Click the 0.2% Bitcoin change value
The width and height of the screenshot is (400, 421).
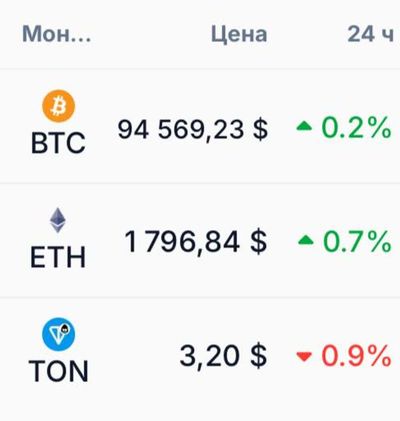coord(356,127)
